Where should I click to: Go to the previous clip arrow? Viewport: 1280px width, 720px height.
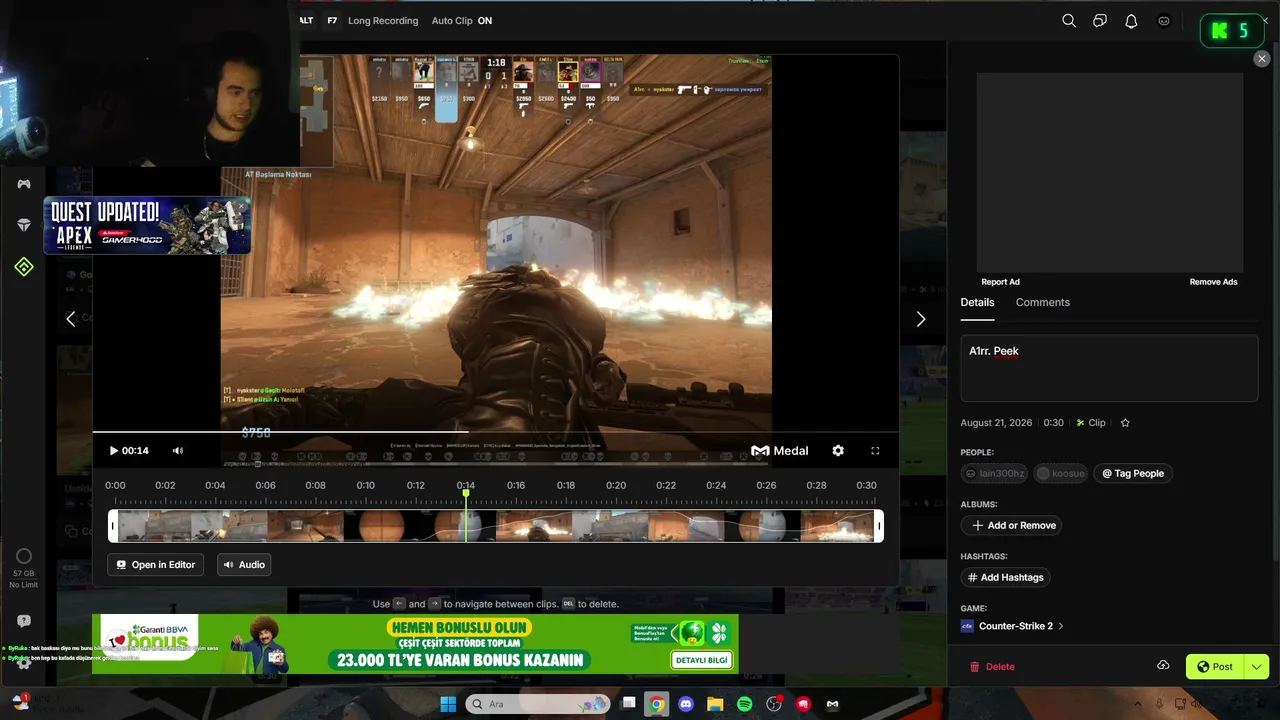point(70,319)
